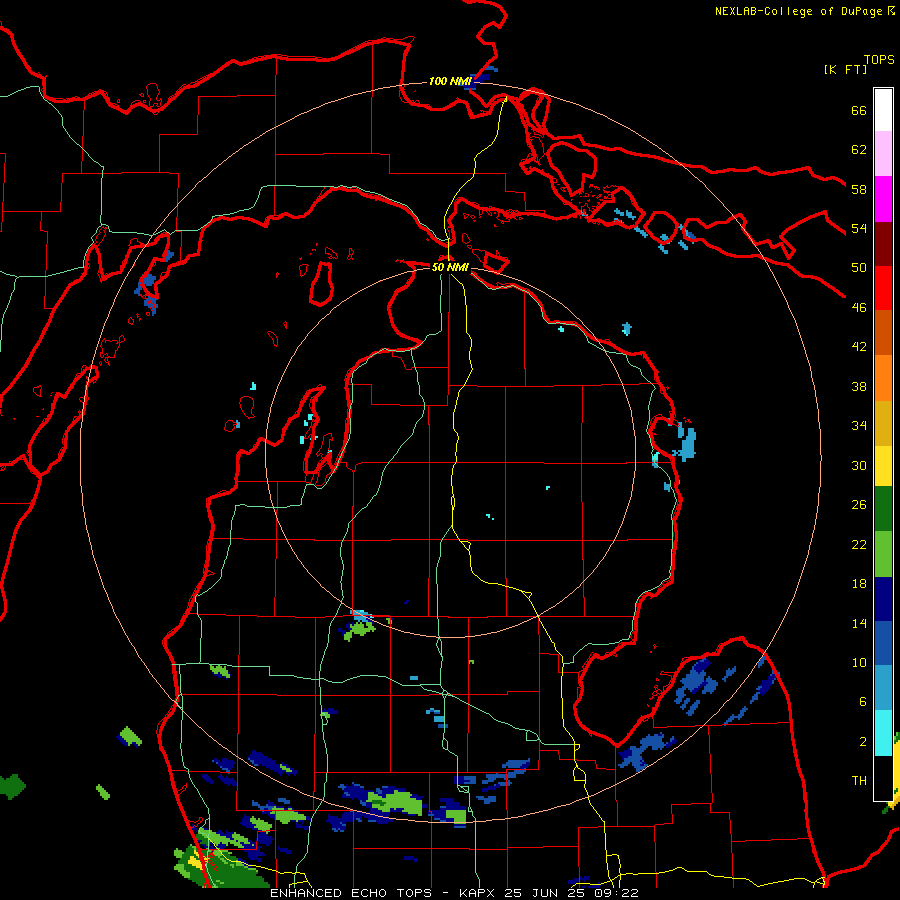Click the legend value 22
The height and width of the screenshot is (900, 900).
pos(859,544)
